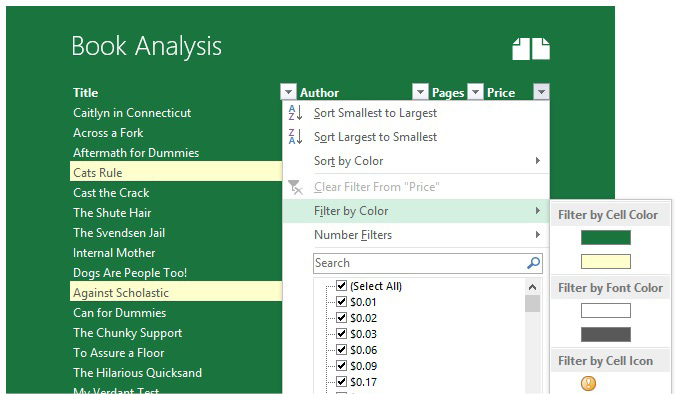Viewport: 683px width, 394px height.
Task: Open the Title column filter dropdown
Action: [x=288, y=92]
